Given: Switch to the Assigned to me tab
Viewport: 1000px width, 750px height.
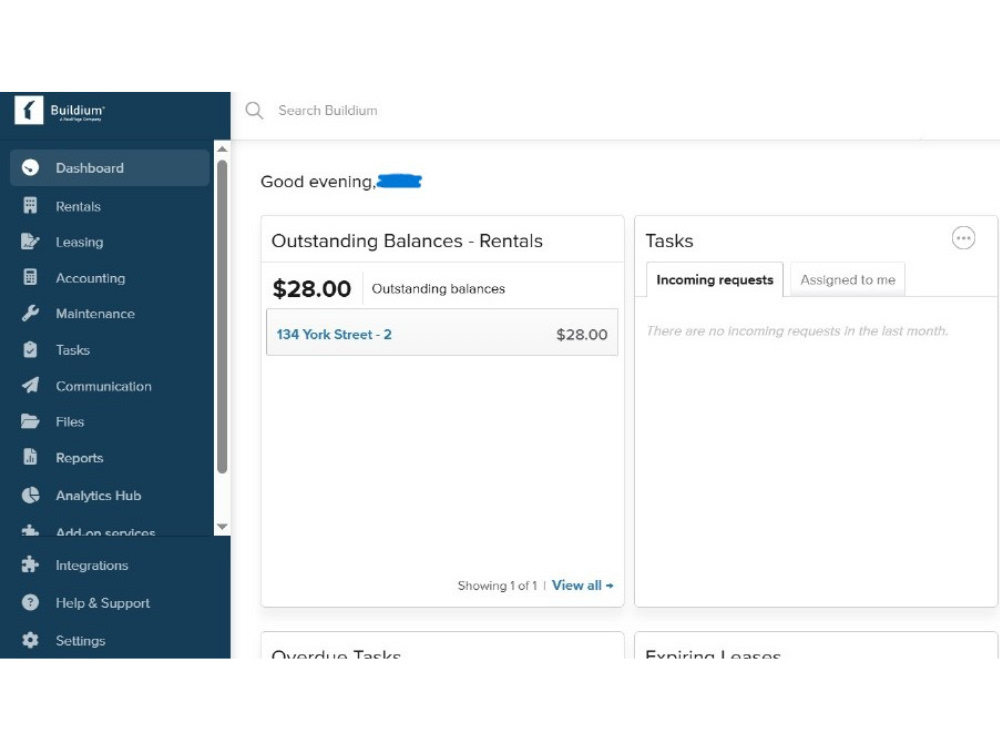Looking at the screenshot, I should click(x=848, y=279).
